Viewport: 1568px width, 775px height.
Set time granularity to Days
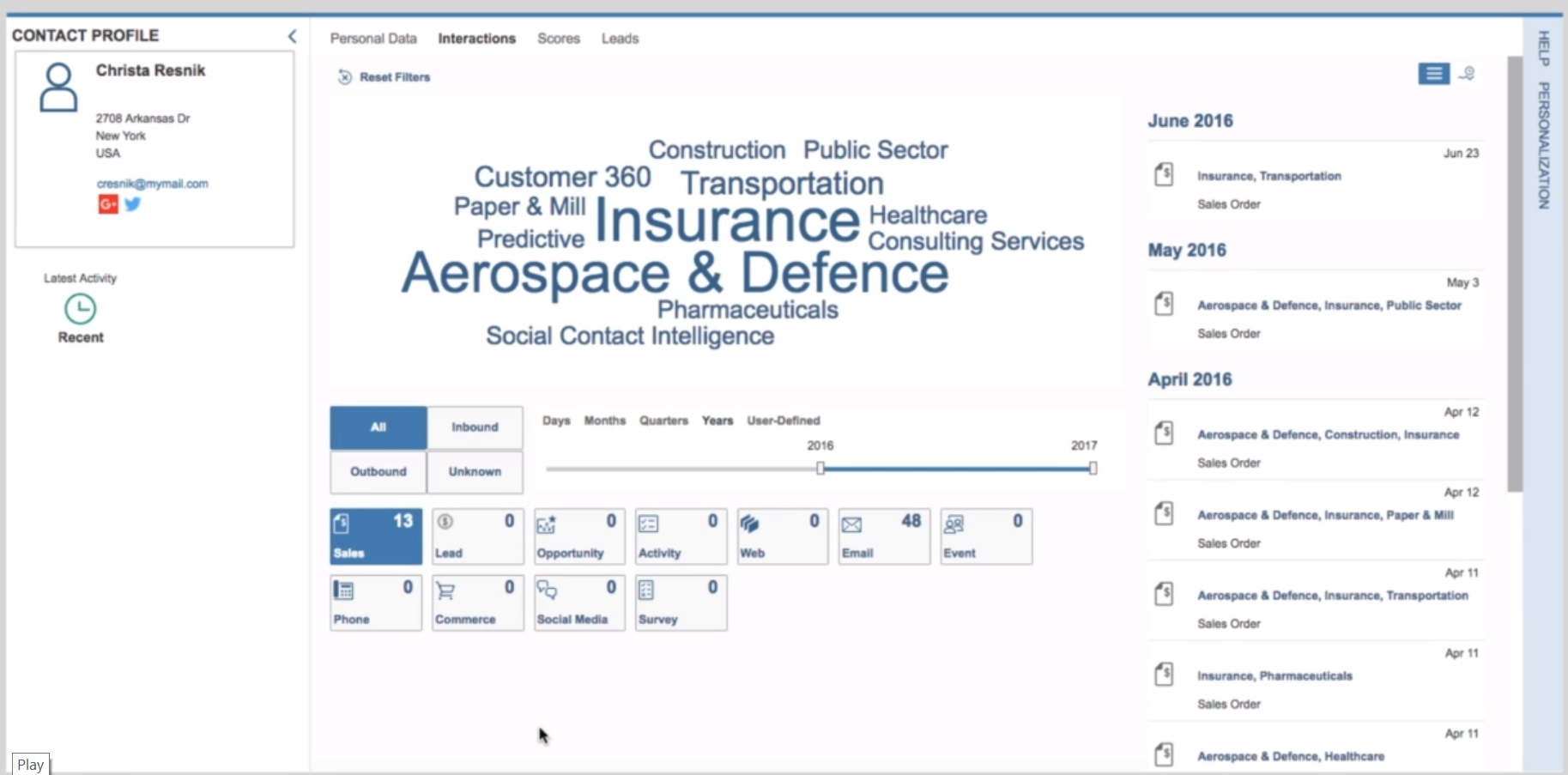coord(556,421)
